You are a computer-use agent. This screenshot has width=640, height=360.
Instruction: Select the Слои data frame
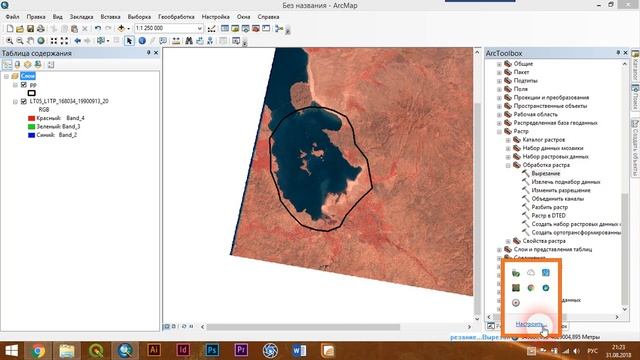(x=28, y=76)
